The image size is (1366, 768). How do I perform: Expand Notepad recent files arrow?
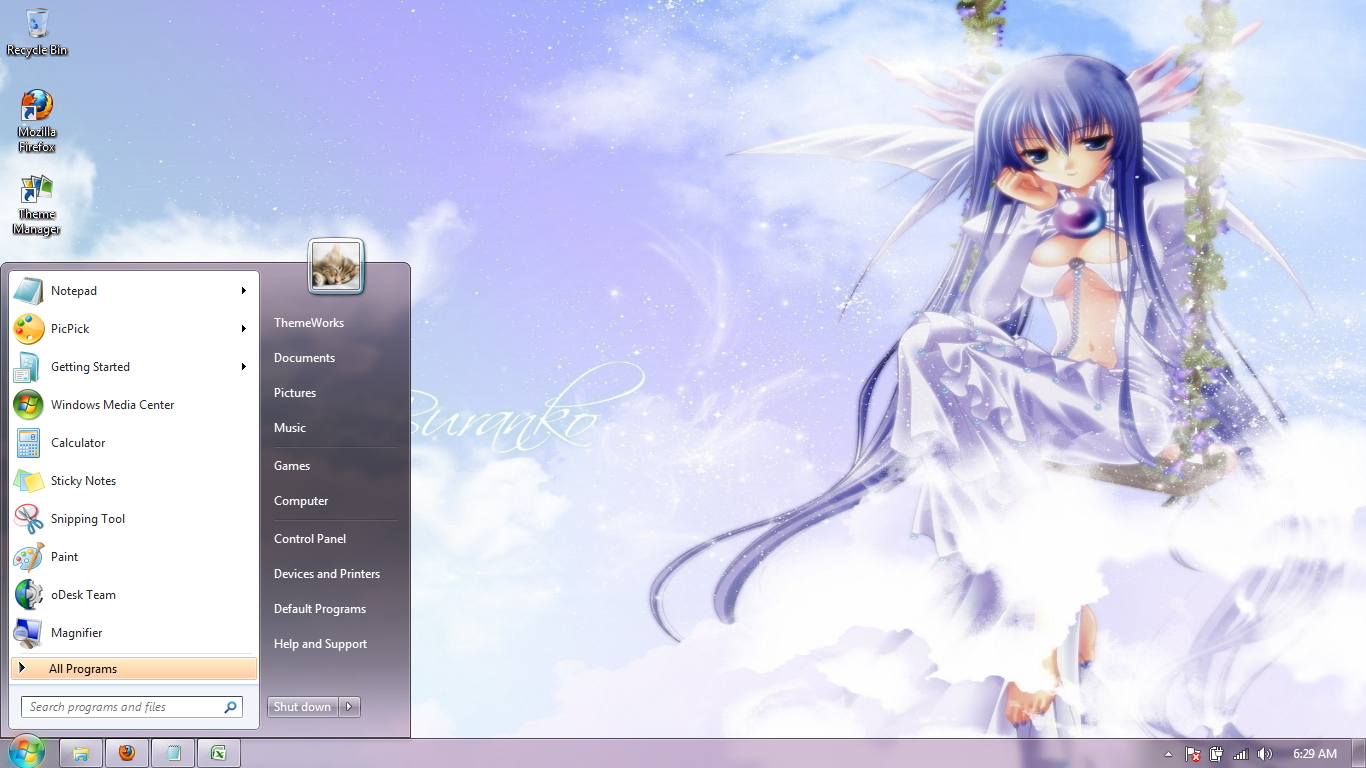pos(243,291)
